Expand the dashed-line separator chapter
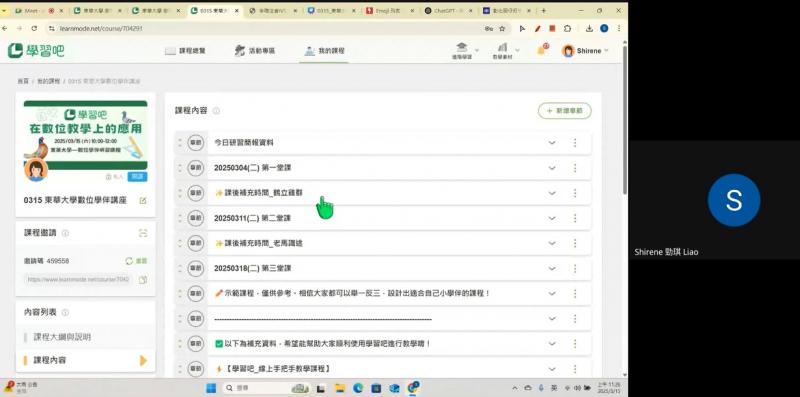Screen dimensions: 800x397 [552, 318]
